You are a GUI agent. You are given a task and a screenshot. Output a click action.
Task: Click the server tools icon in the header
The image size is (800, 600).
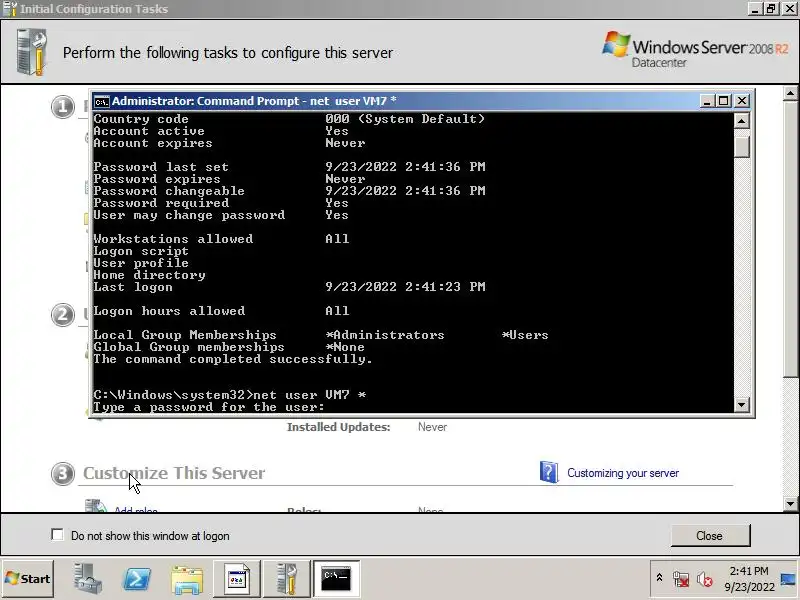(x=32, y=52)
